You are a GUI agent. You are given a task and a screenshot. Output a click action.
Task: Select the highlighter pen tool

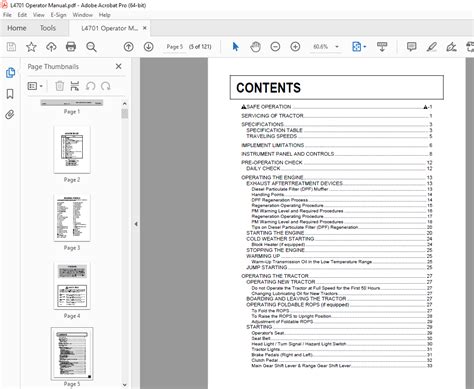431,47
